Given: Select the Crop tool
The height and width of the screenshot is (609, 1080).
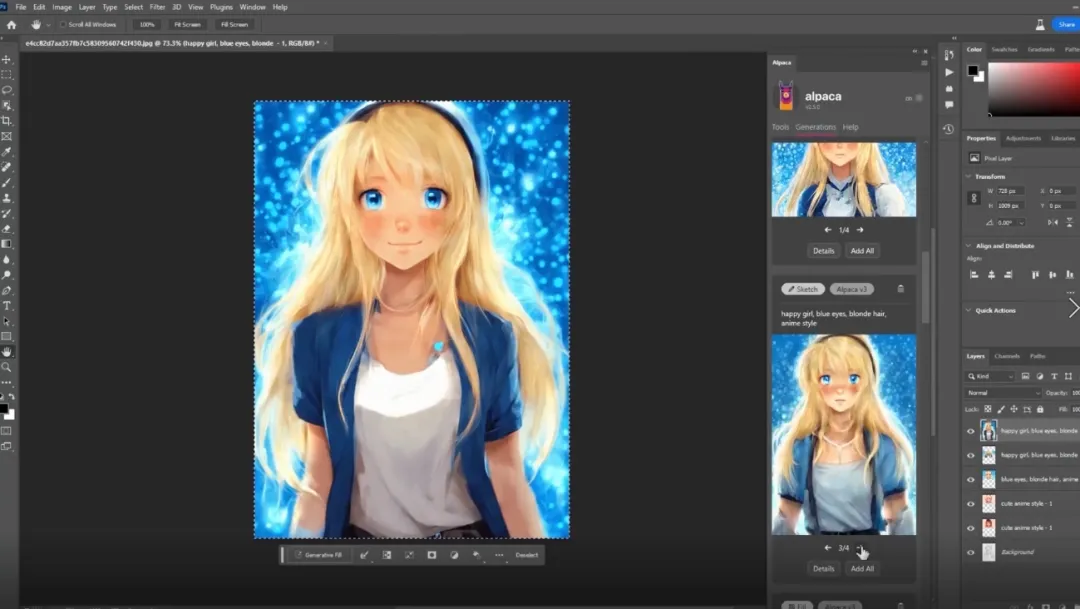Looking at the screenshot, I should pos(7,121).
